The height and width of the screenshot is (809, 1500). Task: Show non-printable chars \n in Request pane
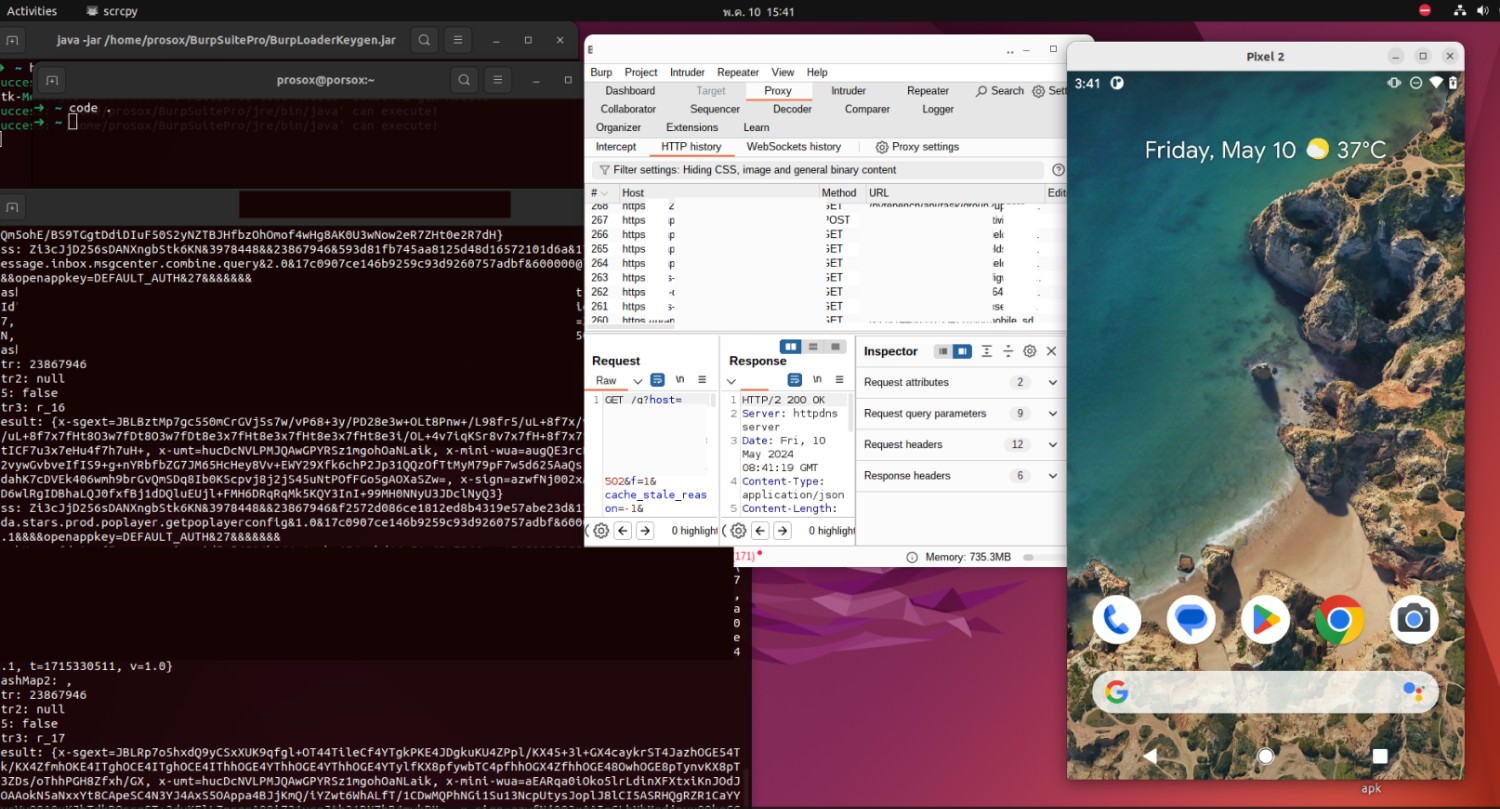tap(680, 380)
